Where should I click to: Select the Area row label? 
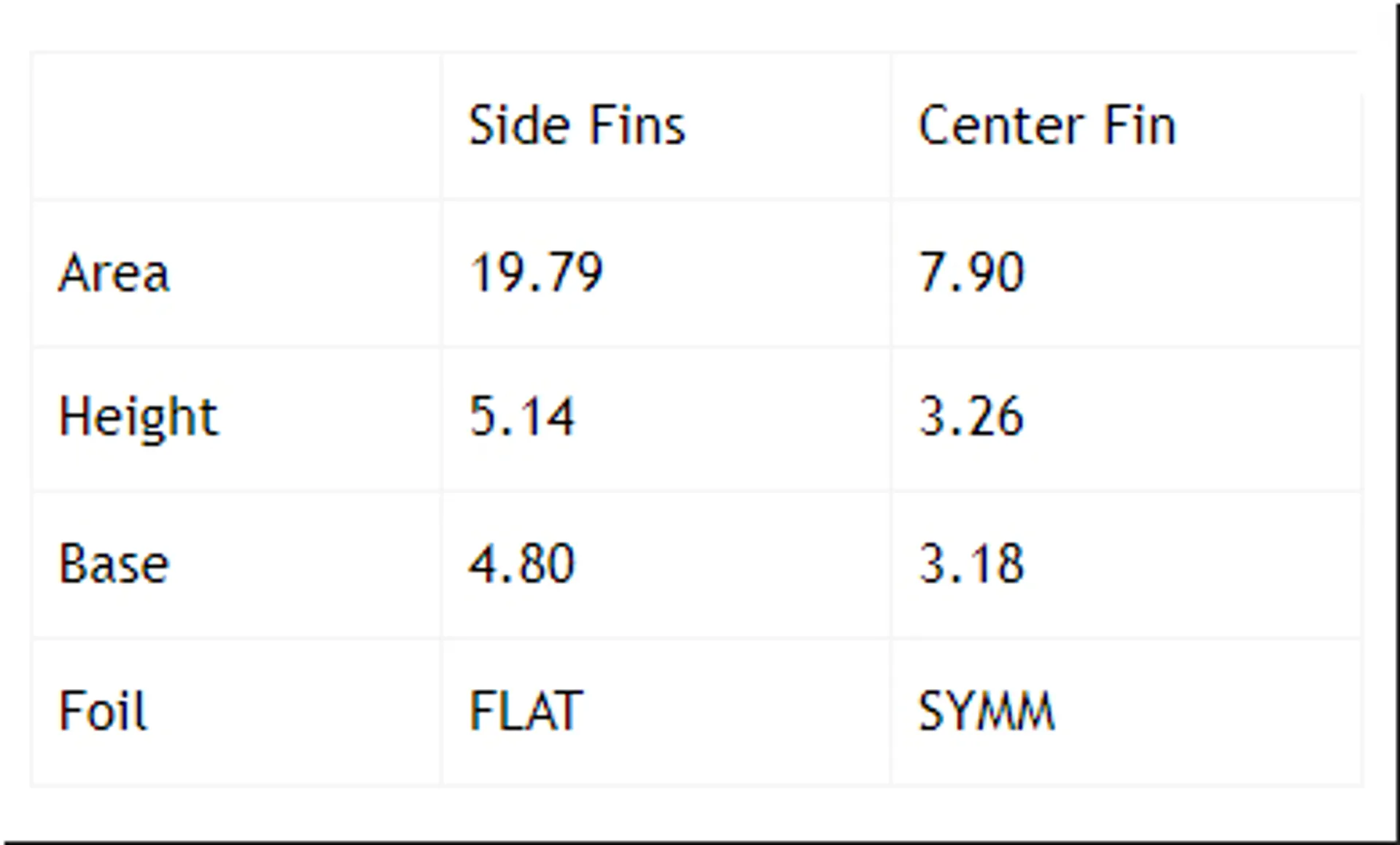[114, 273]
